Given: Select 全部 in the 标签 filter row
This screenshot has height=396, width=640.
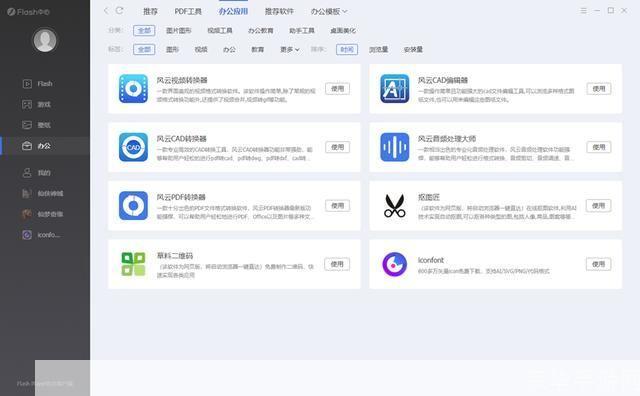Looking at the screenshot, I should tap(144, 49).
